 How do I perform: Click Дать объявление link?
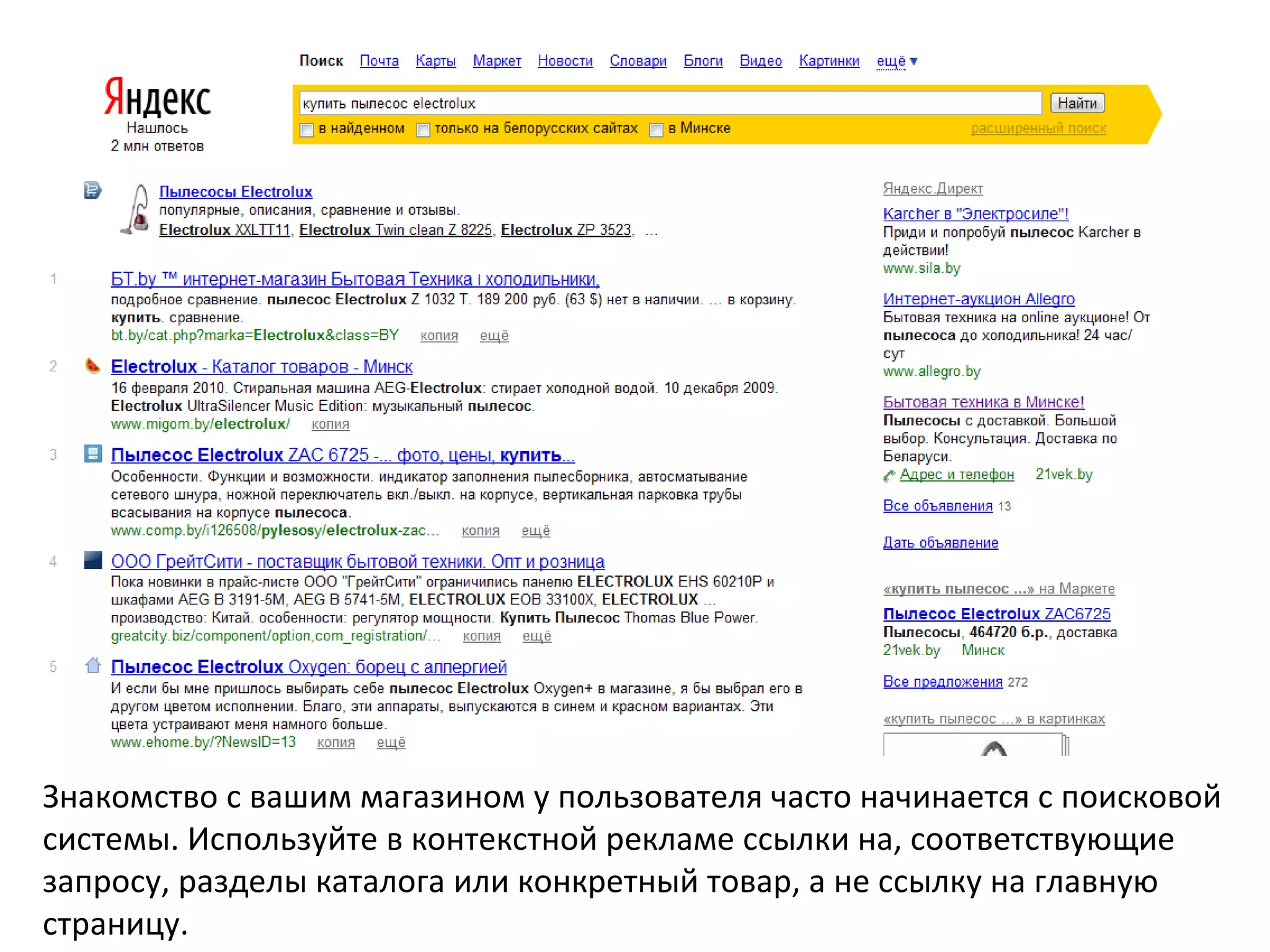[941, 542]
